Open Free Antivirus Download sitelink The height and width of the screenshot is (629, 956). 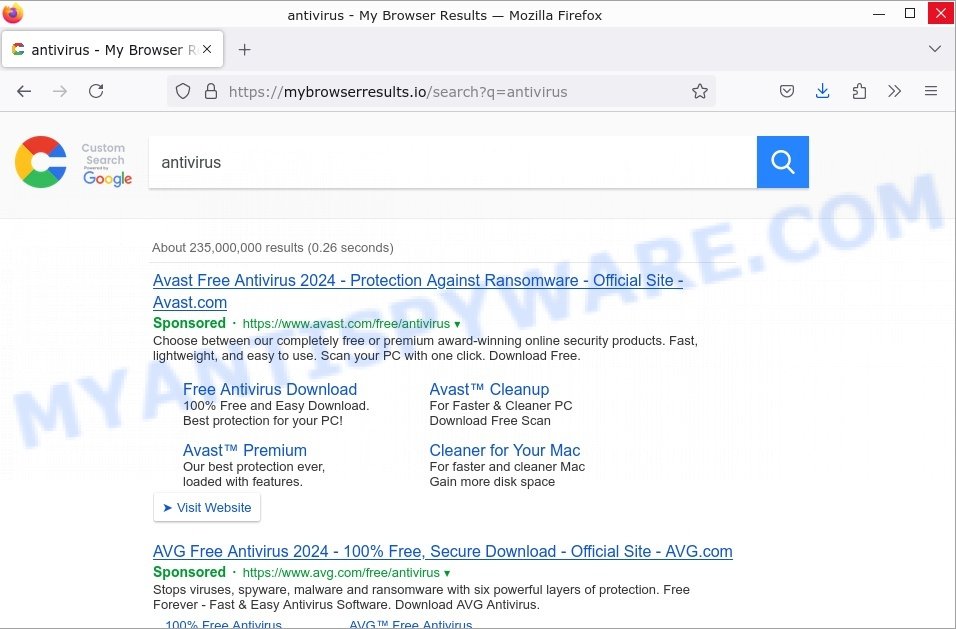point(270,389)
